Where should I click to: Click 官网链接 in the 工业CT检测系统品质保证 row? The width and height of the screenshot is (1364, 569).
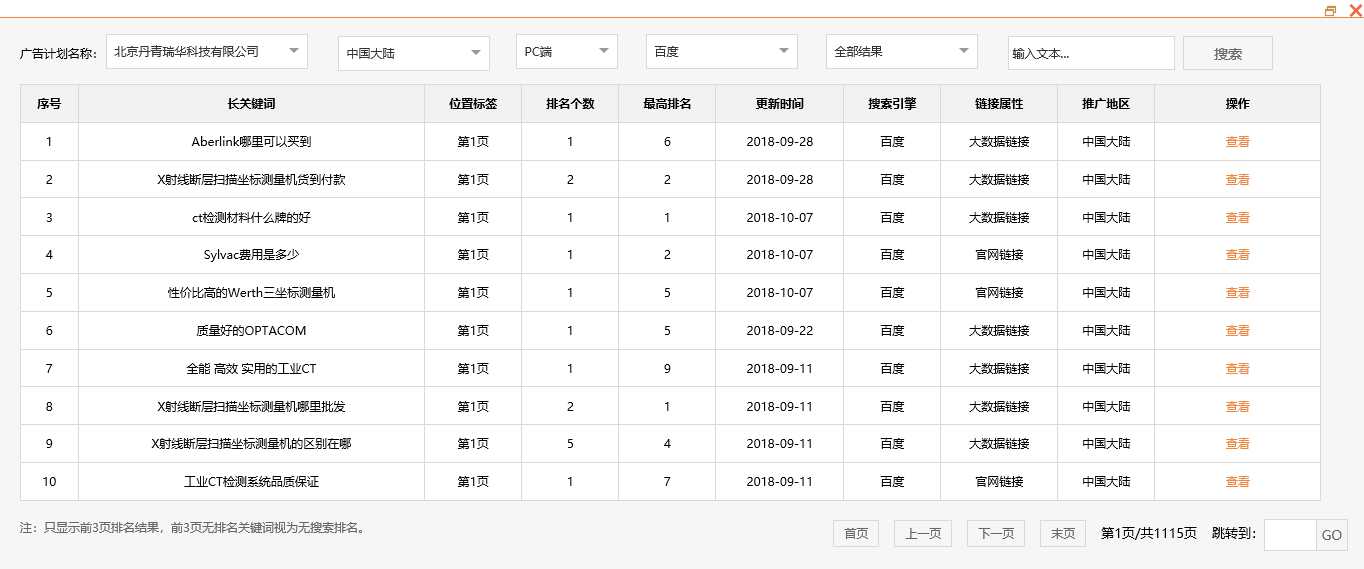point(999,482)
